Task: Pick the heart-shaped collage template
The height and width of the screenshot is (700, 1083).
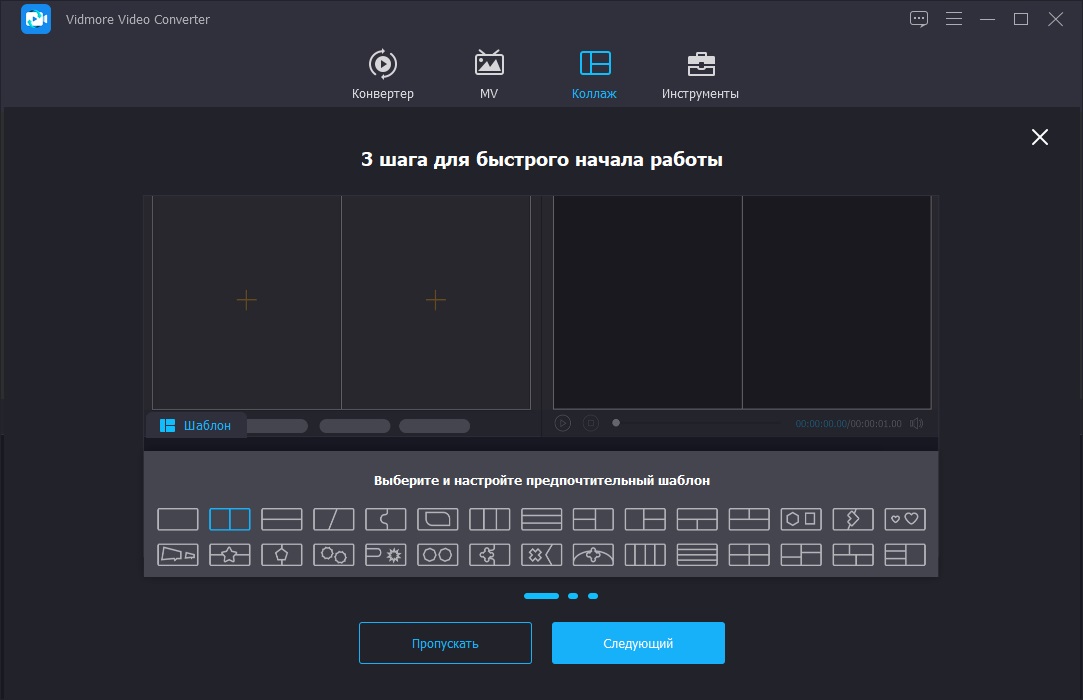Action: (x=905, y=518)
